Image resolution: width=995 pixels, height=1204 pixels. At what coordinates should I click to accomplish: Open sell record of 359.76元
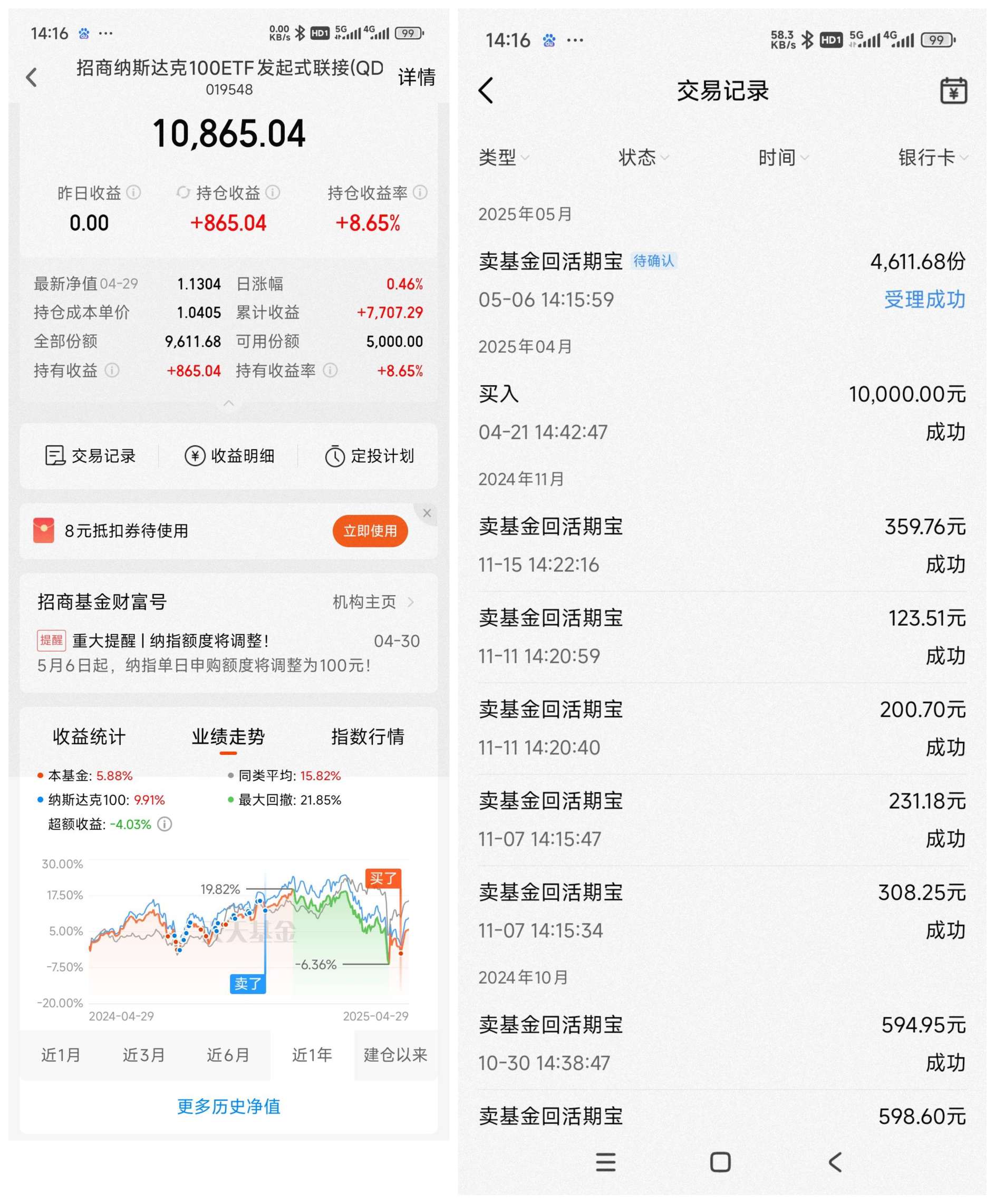(722, 545)
